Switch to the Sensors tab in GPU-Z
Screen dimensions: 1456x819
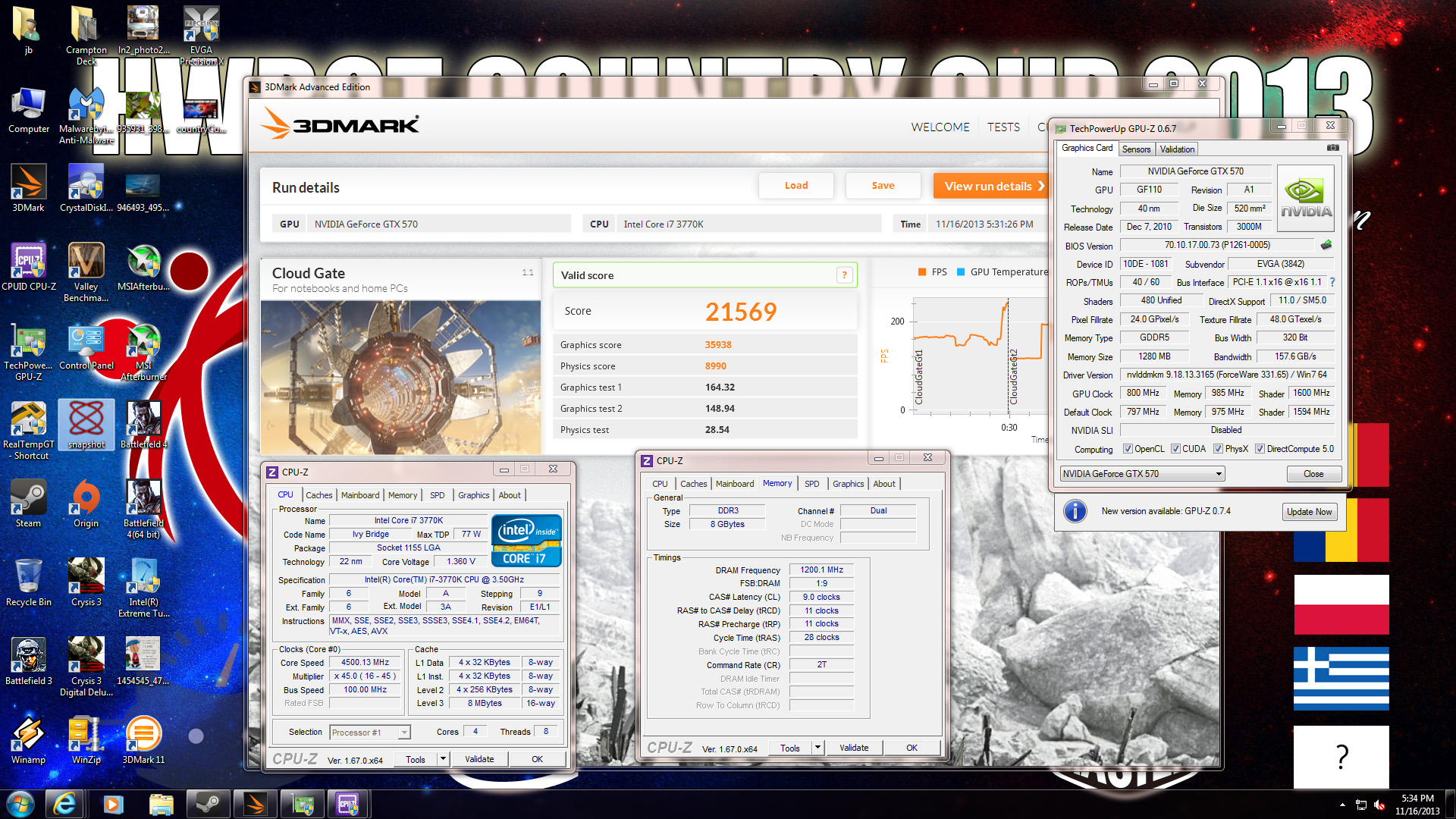click(1136, 149)
